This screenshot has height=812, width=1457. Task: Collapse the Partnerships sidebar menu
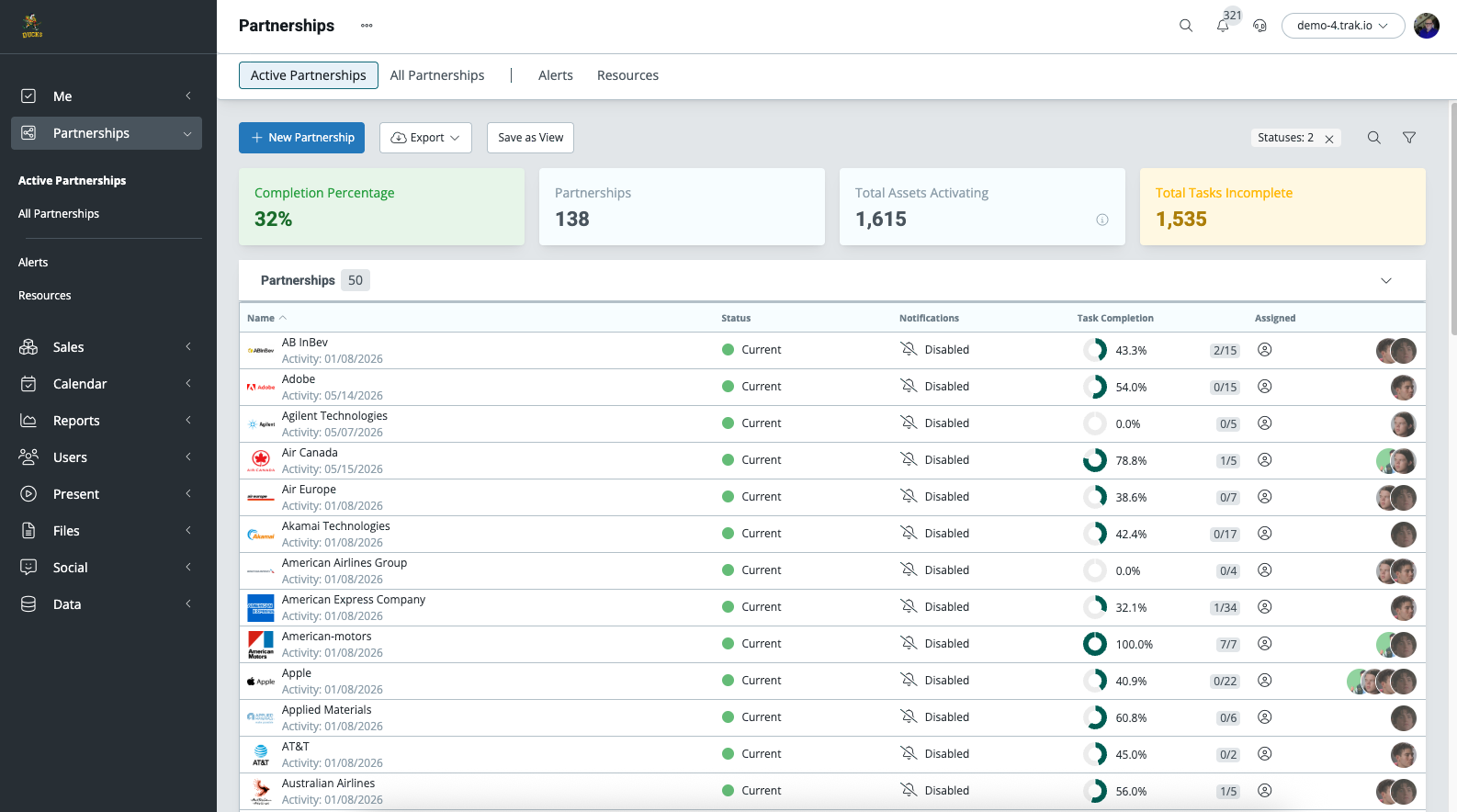click(x=187, y=133)
